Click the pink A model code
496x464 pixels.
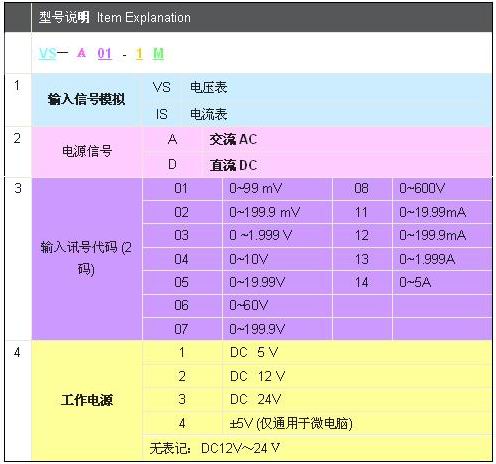click(x=81, y=53)
